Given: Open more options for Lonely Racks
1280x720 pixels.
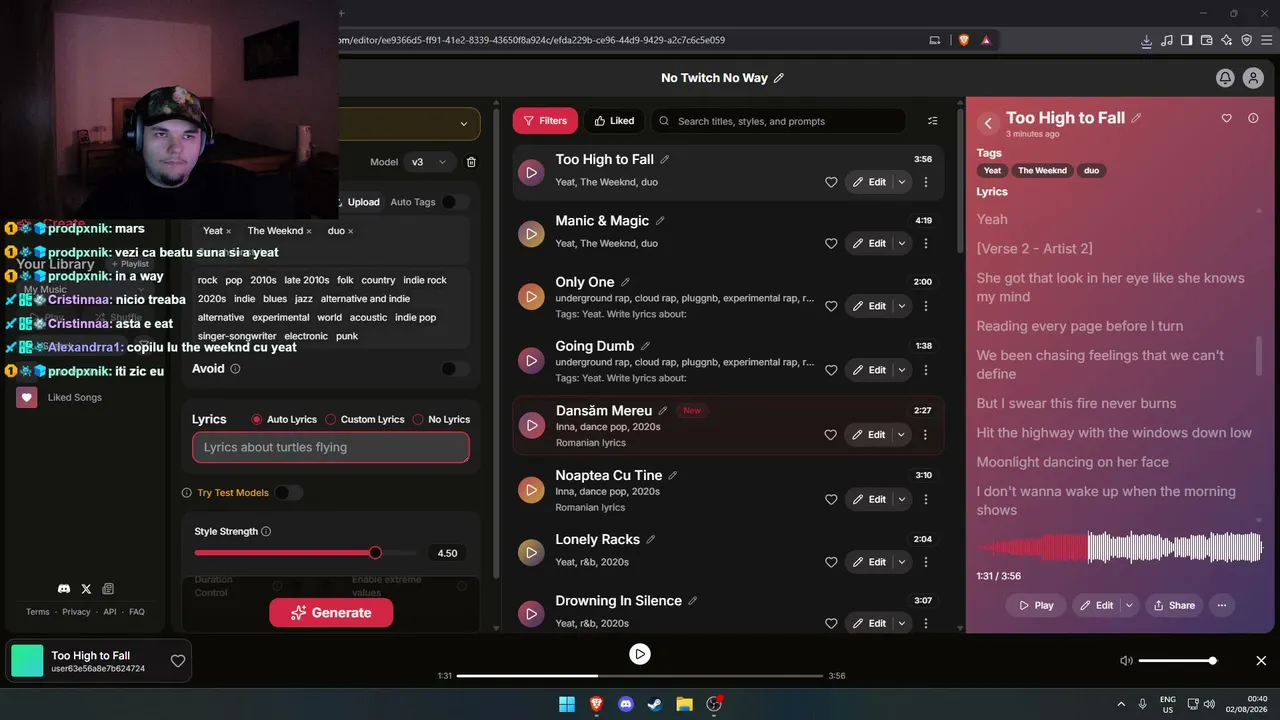Looking at the screenshot, I should click(x=926, y=562).
